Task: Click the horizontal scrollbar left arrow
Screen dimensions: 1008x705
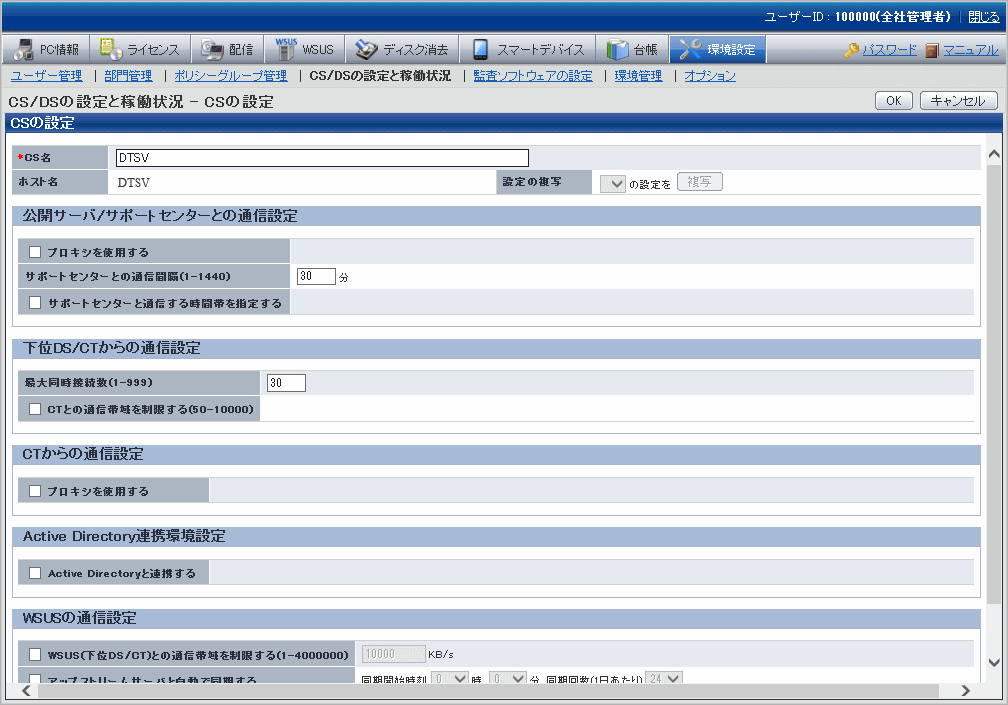Action: (26, 691)
